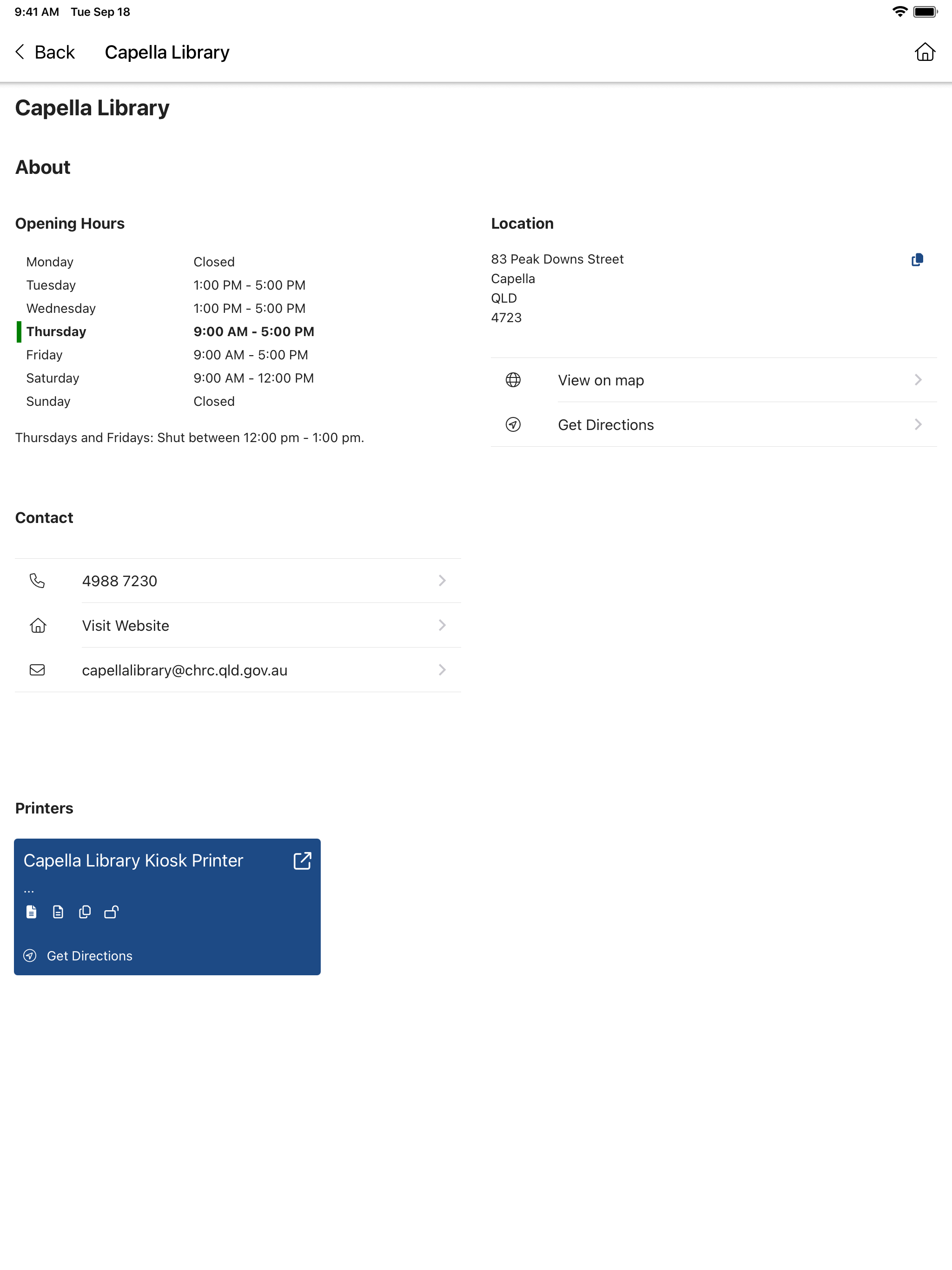Tap the Back chevron icon
This screenshot has height=1270, width=952.
click(x=20, y=52)
